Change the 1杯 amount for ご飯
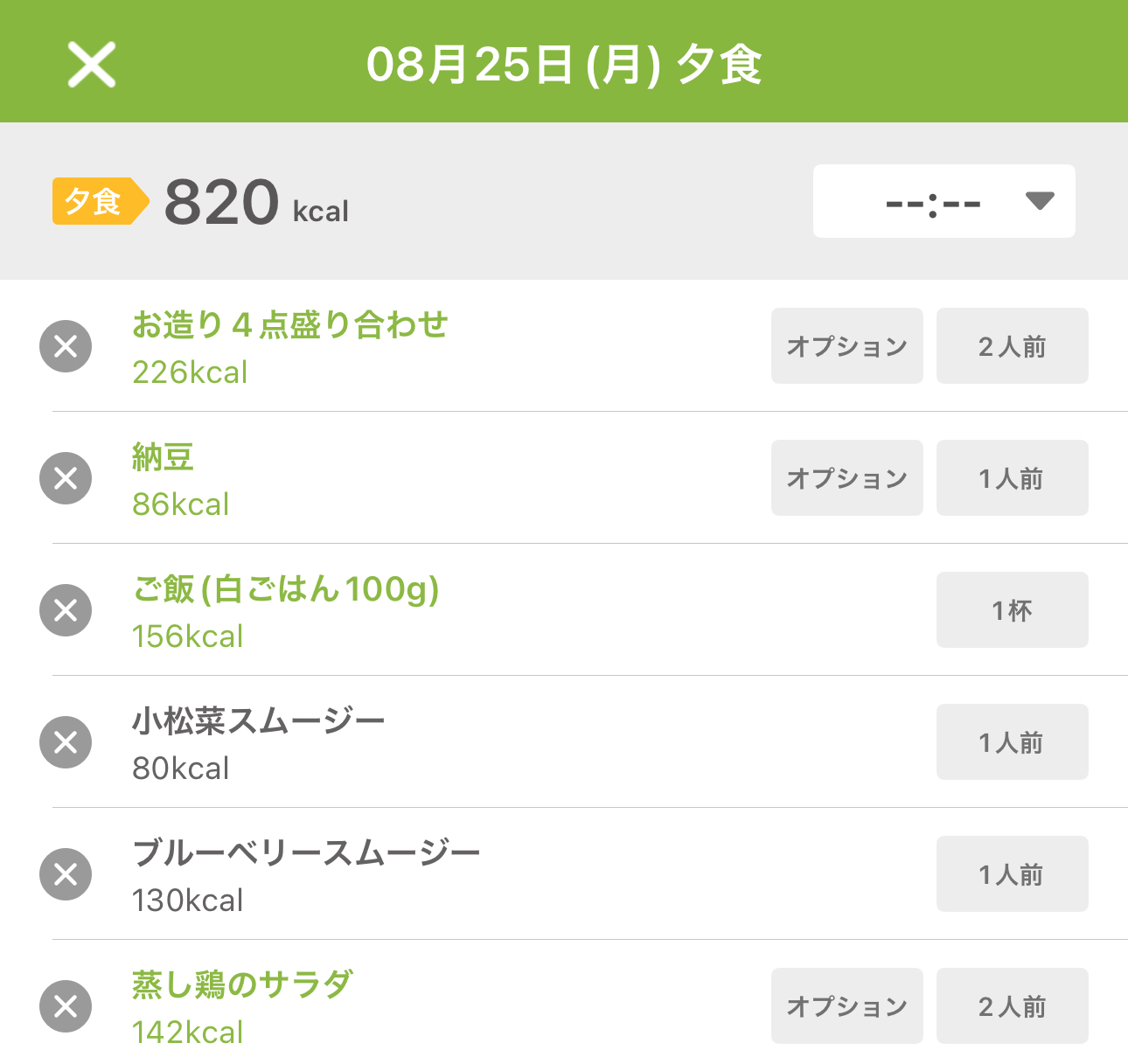This screenshot has height=1064, width=1128. pos(1013,609)
